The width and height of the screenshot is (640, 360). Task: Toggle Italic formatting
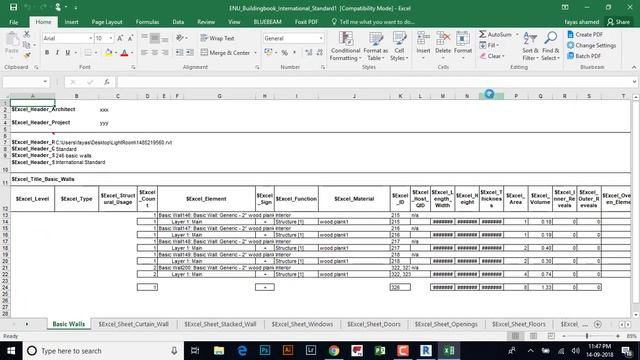[x=57, y=53]
